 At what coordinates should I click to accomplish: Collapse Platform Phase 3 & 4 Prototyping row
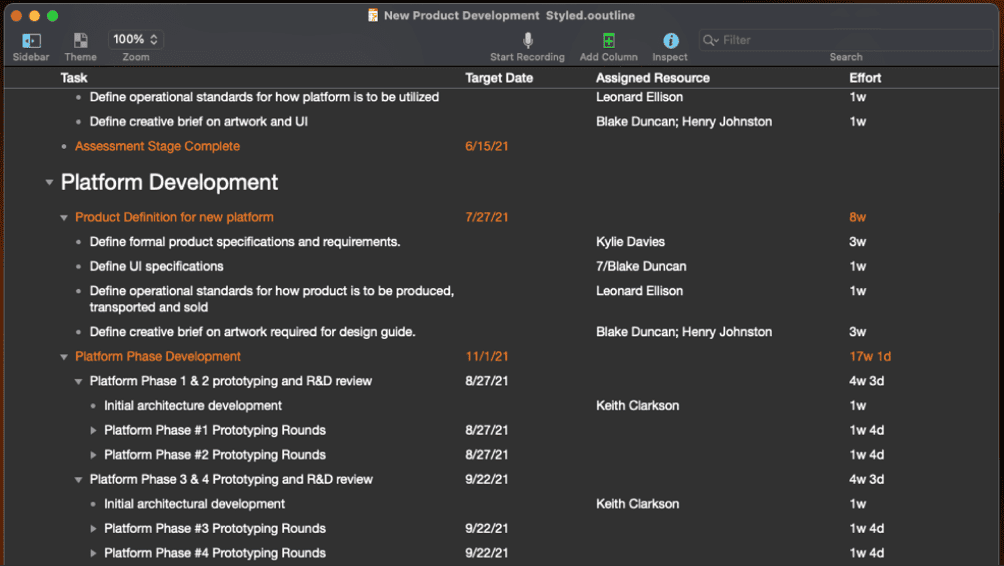[x=78, y=480]
